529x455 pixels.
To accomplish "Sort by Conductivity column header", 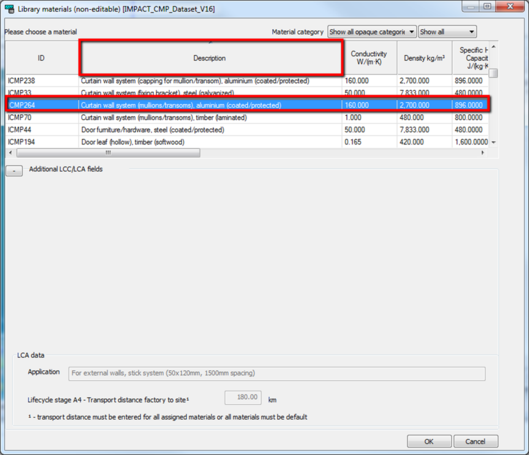I will point(369,58).
